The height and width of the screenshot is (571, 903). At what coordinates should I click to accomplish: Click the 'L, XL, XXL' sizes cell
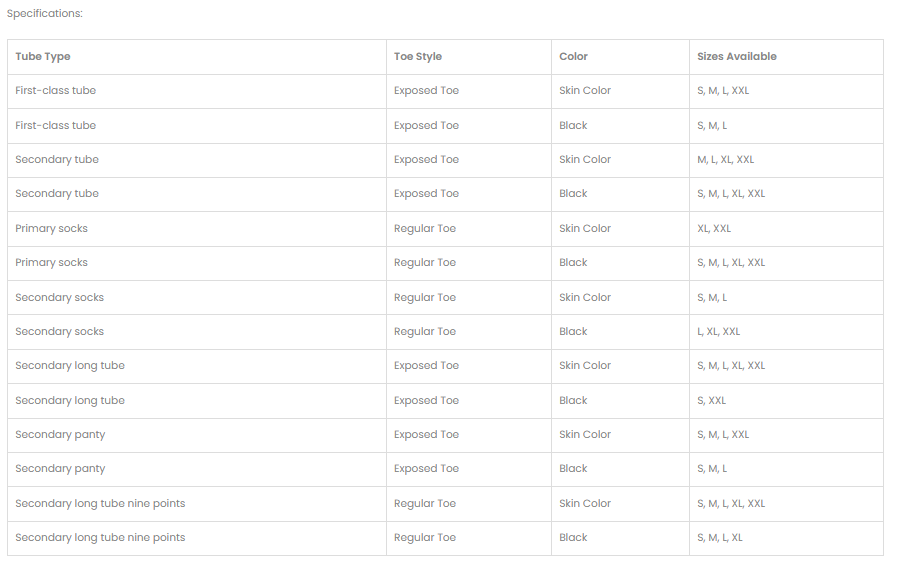tap(719, 332)
